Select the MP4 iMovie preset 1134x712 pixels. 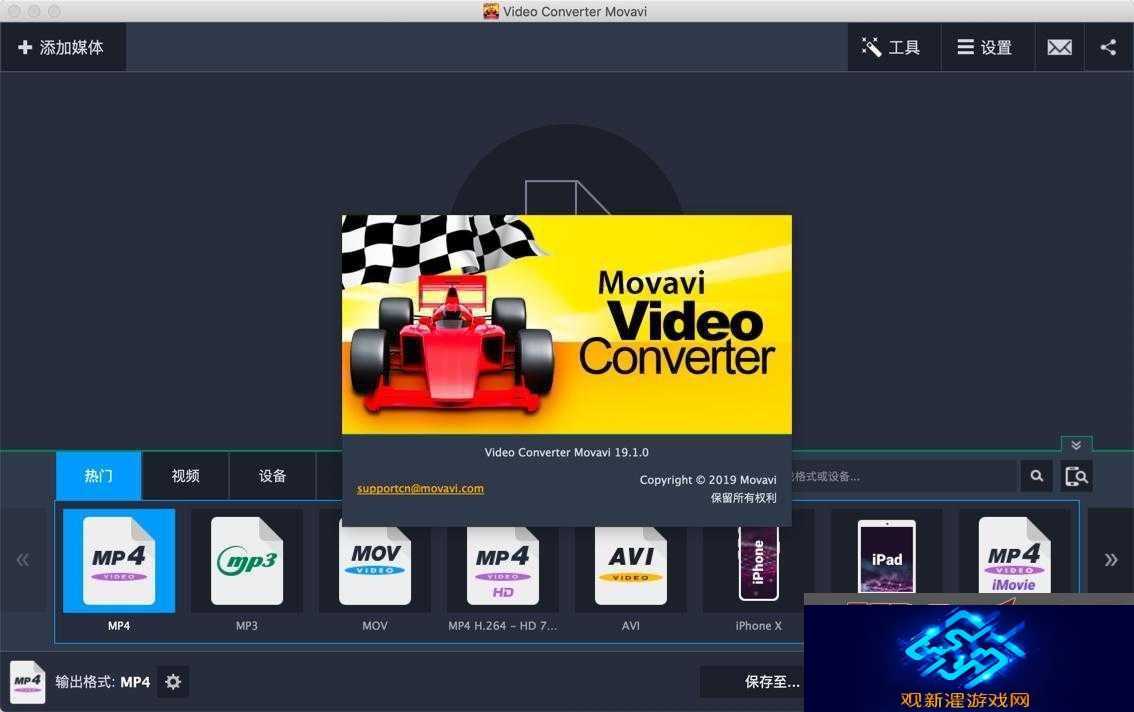point(1014,555)
